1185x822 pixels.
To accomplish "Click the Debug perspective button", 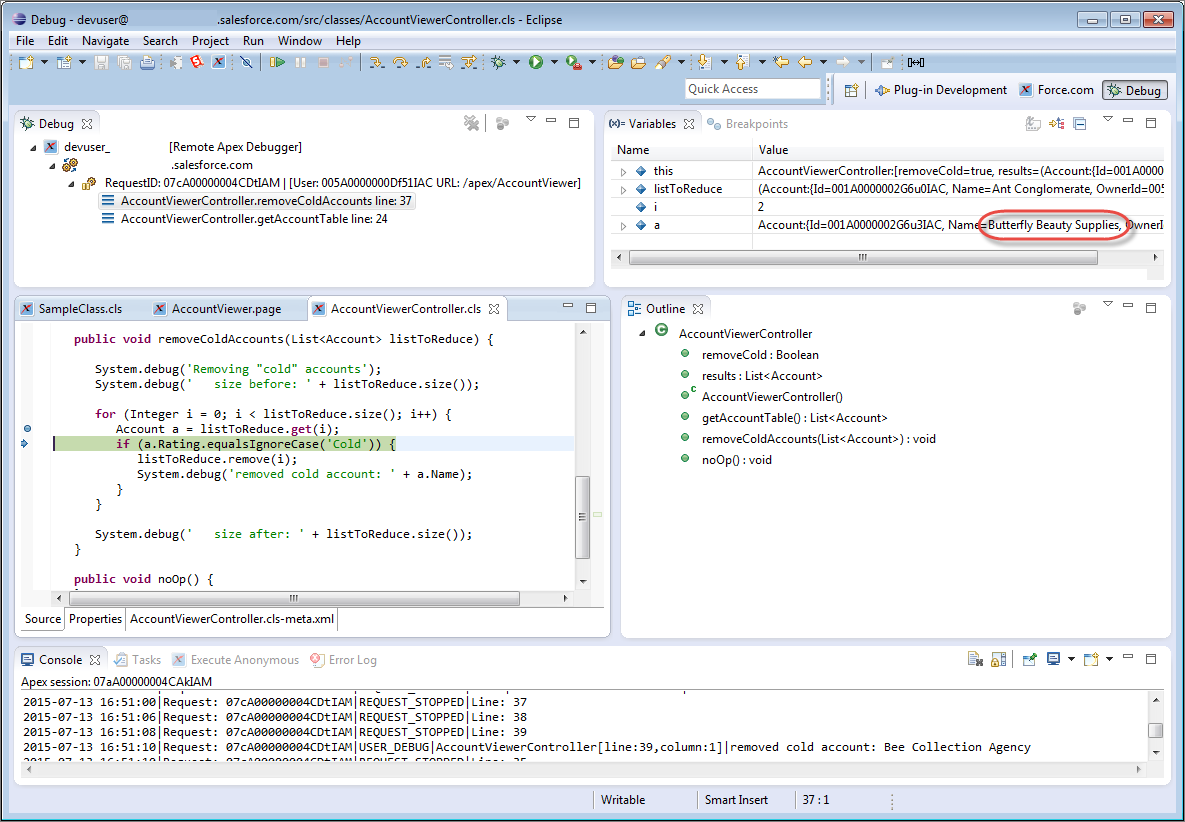I will [1134, 90].
